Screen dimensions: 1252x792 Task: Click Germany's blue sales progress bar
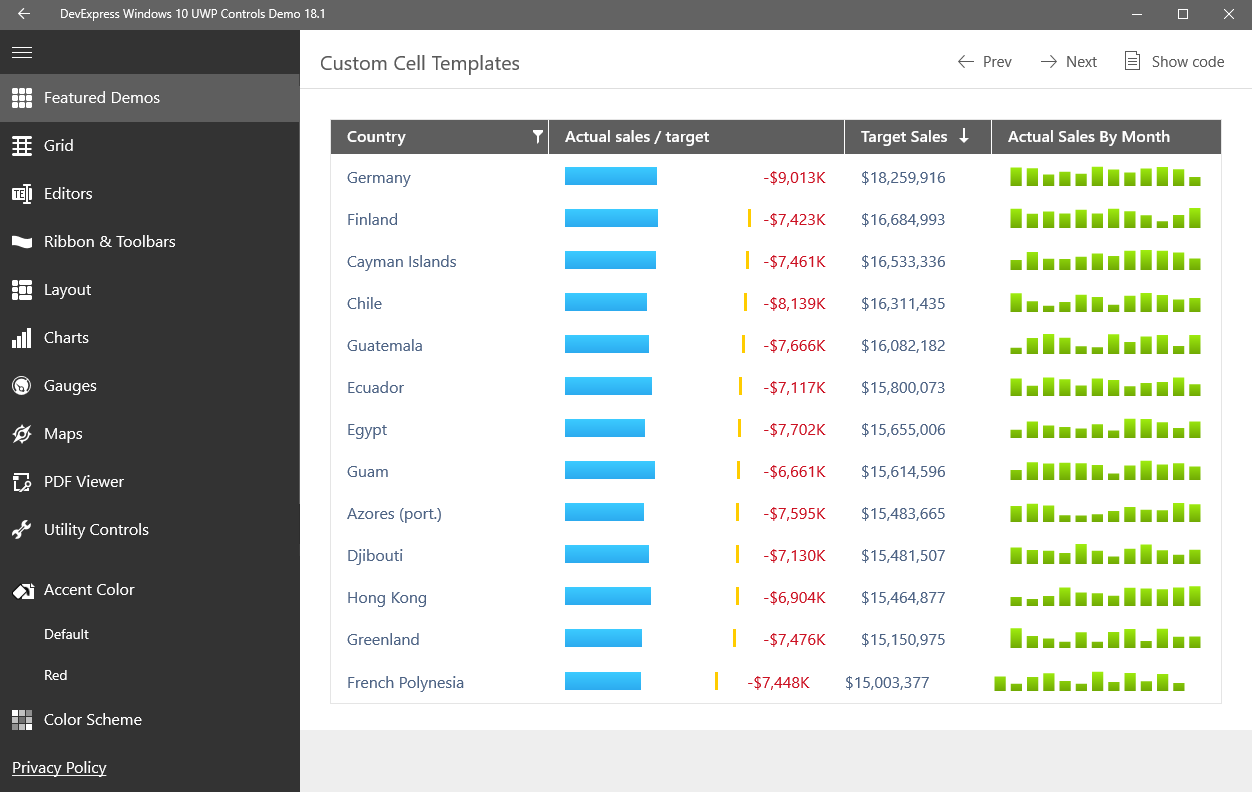coord(610,177)
